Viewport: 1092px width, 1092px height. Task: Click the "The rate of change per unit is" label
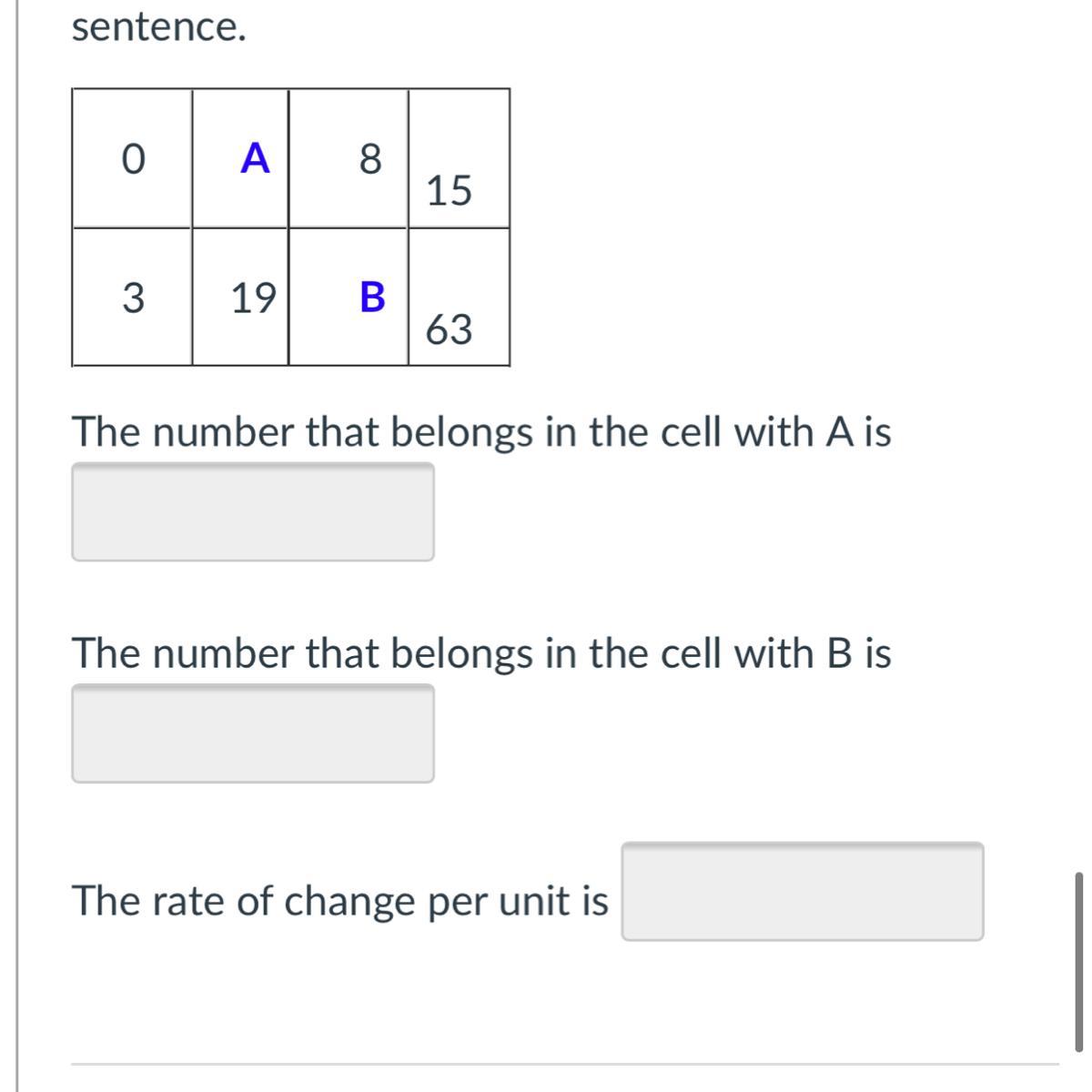tap(339, 901)
